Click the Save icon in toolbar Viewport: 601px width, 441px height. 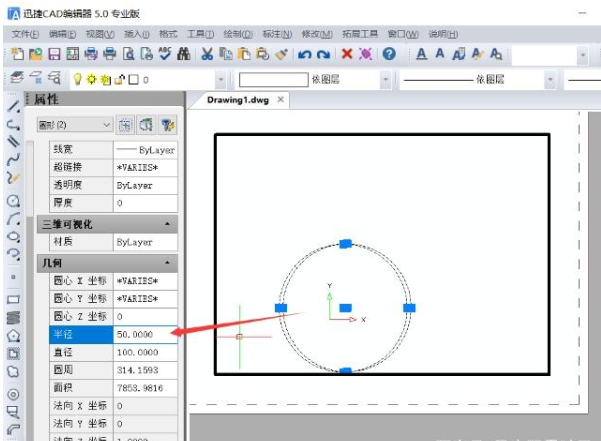pos(54,54)
